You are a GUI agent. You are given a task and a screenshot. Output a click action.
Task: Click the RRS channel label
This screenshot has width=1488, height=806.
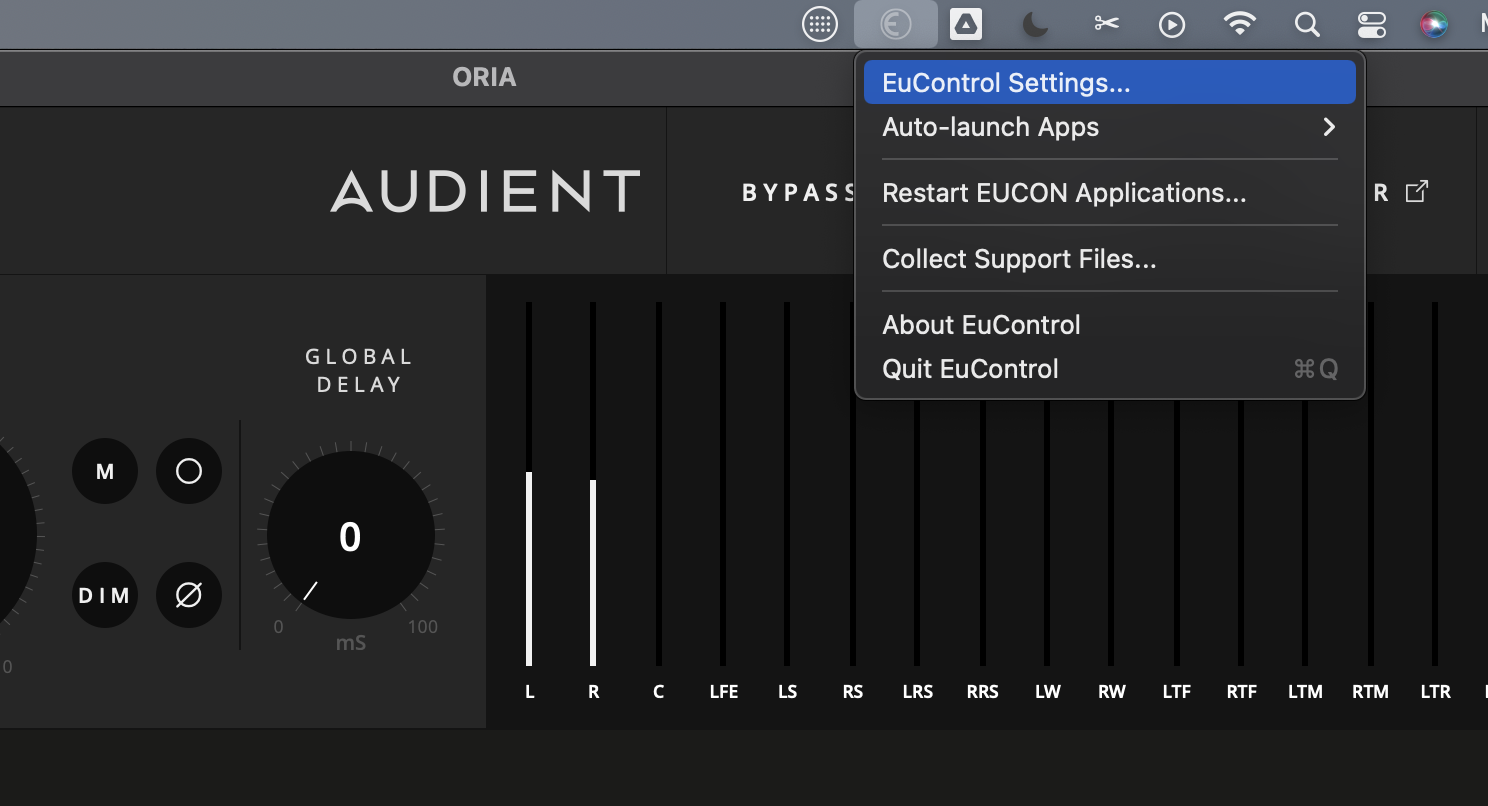(x=982, y=692)
